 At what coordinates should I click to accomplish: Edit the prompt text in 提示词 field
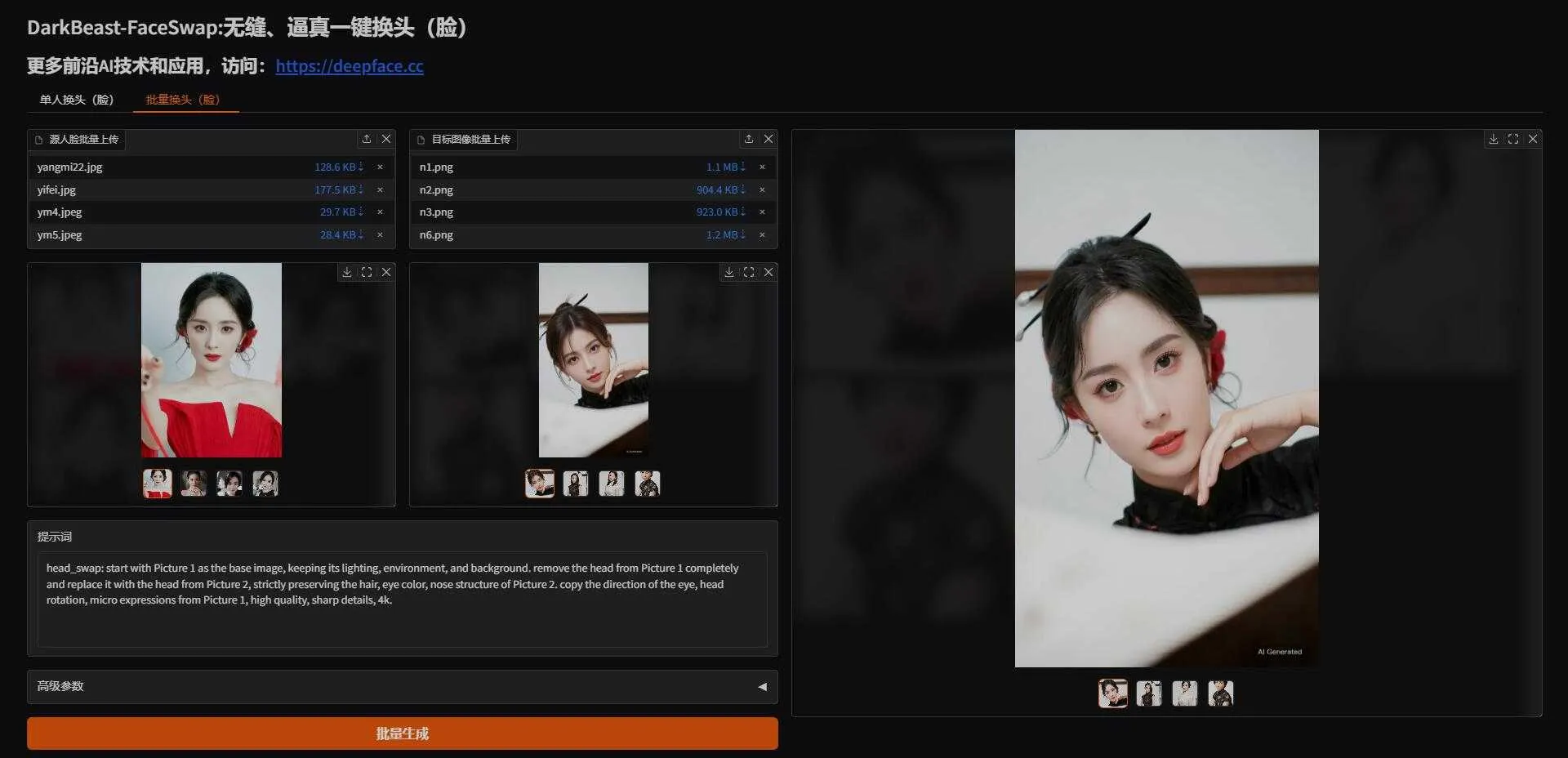click(402, 600)
